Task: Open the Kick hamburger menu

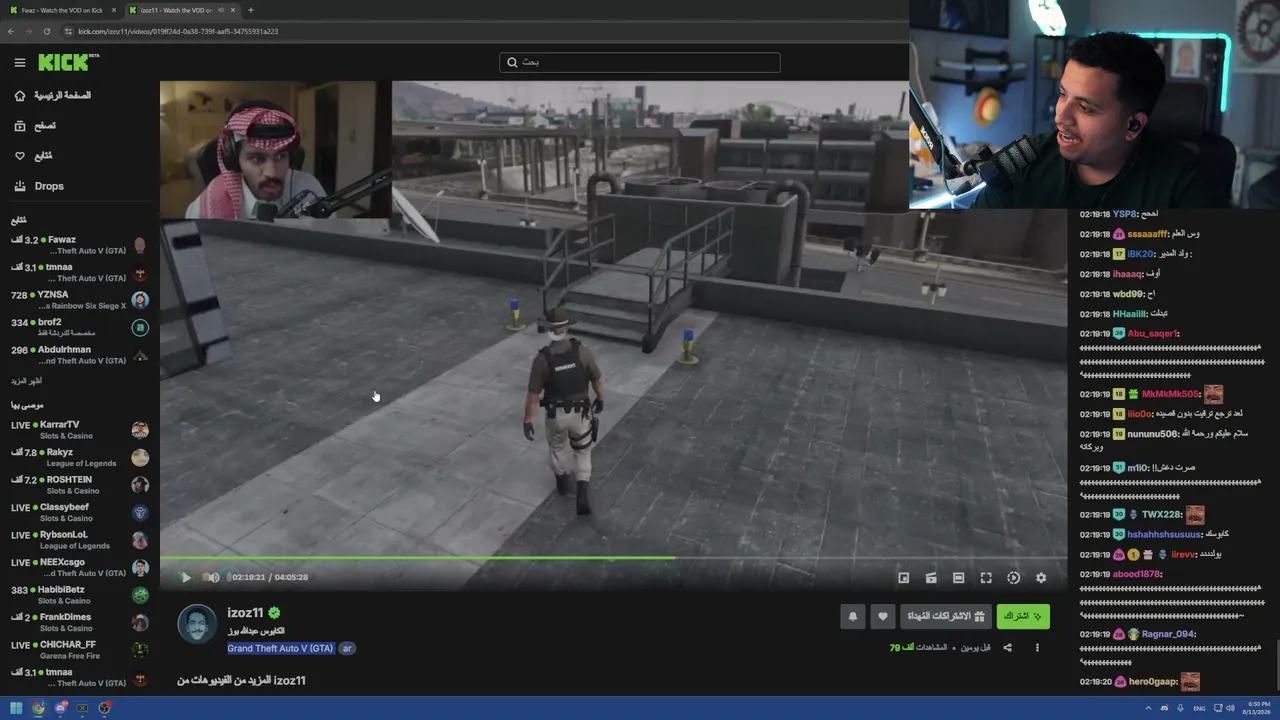Action: [x=19, y=62]
